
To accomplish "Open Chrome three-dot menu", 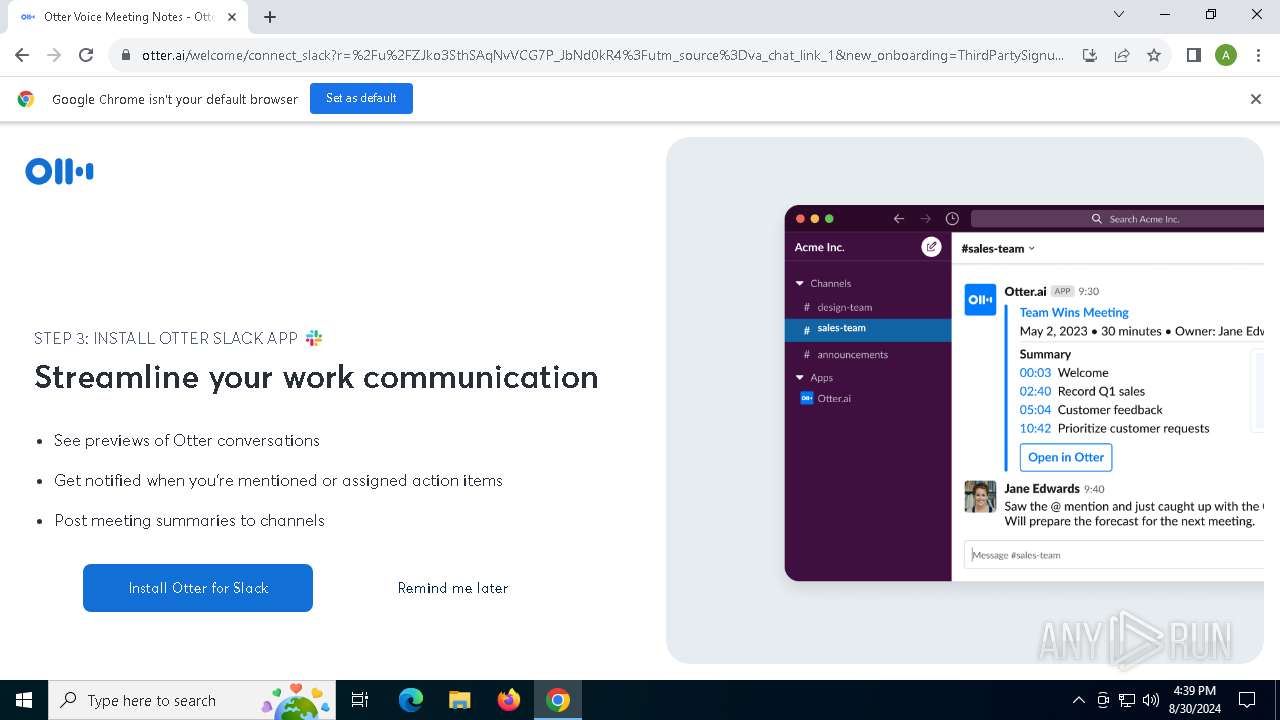I will click(1258, 56).
